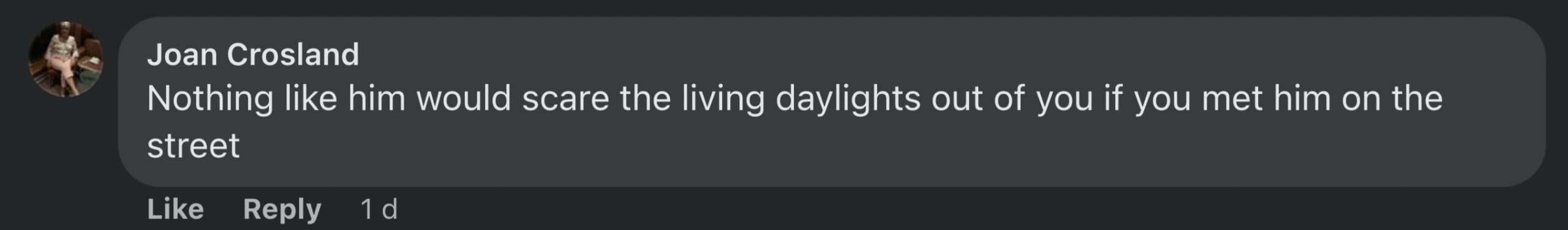Click the word 'daylights' in the comment
This screenshot has height=230, width=1568.
(x=848, y=98)
